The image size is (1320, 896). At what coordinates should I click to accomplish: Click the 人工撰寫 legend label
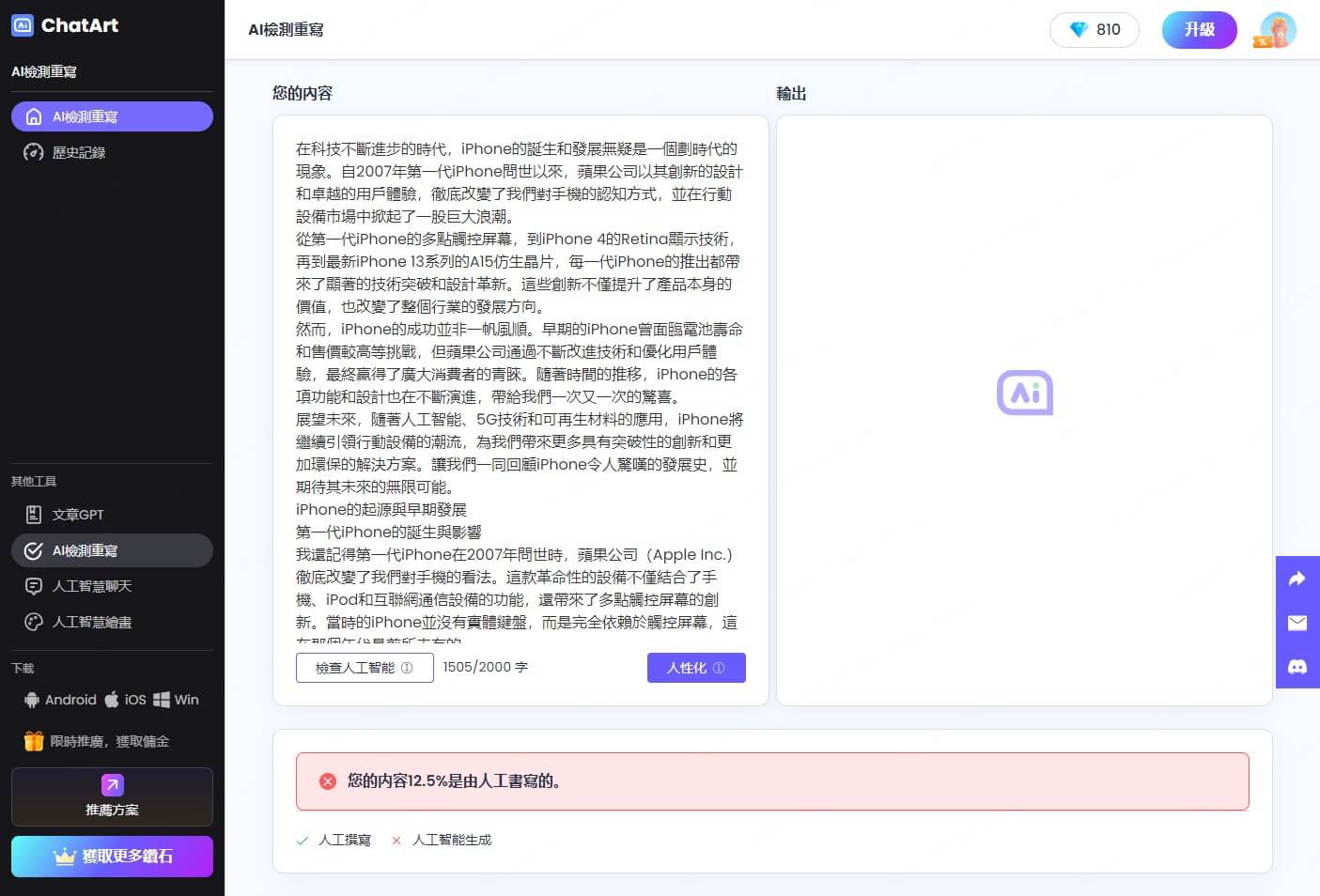point(345,841)
